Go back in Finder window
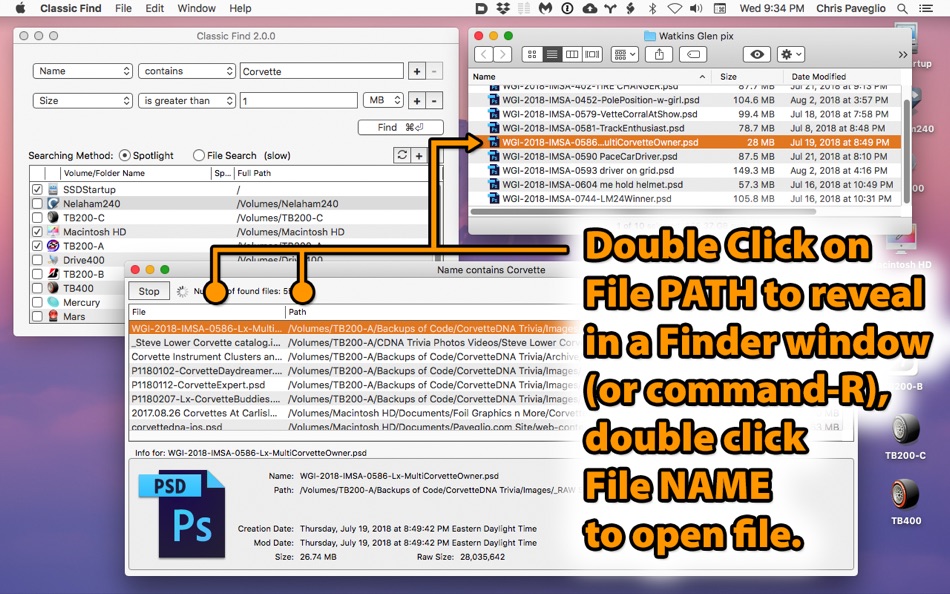Image resolution: width=950 pixels, height=594 pixels. click(x=483, y=55)
